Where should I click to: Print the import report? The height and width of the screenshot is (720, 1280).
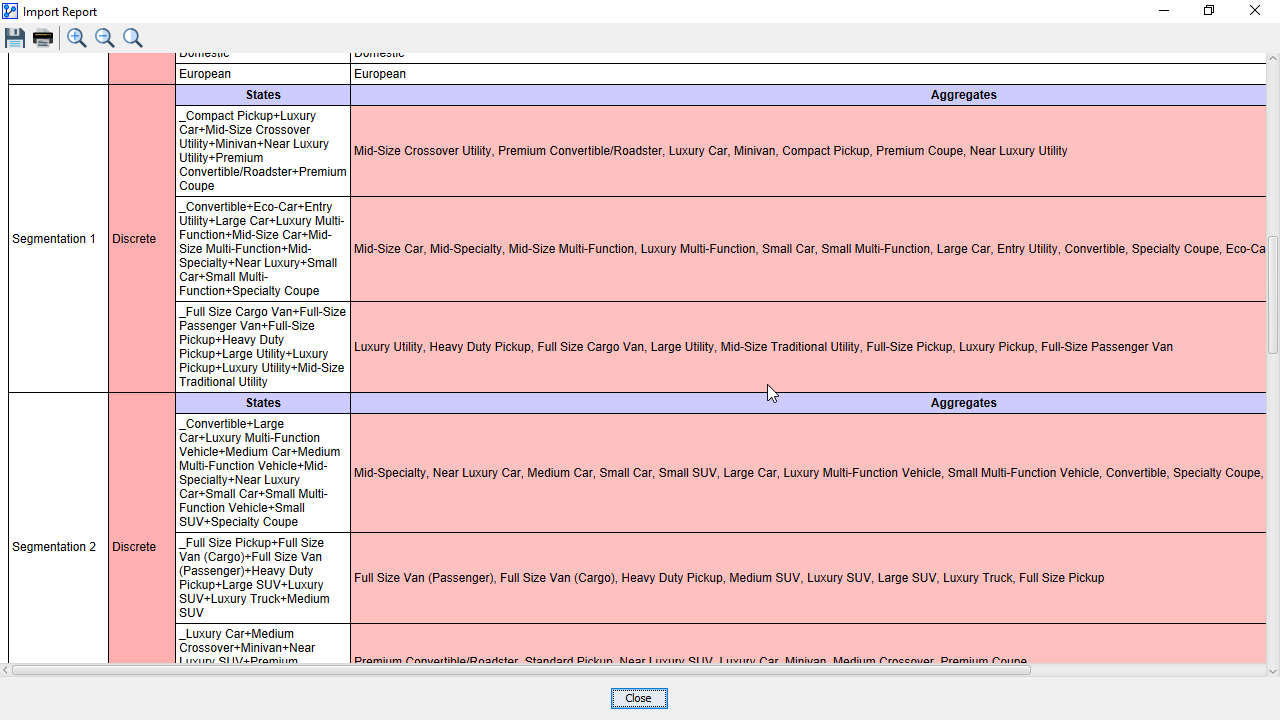click(x=43, y=38)
